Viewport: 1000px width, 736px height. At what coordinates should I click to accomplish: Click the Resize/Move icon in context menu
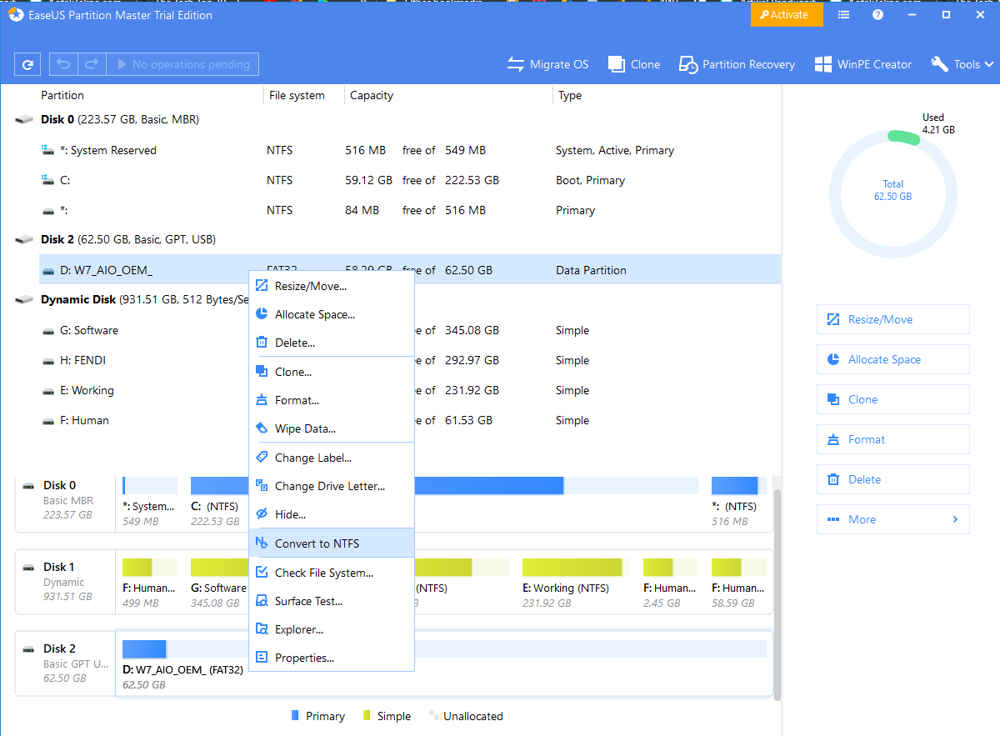(x=261, y=285)
